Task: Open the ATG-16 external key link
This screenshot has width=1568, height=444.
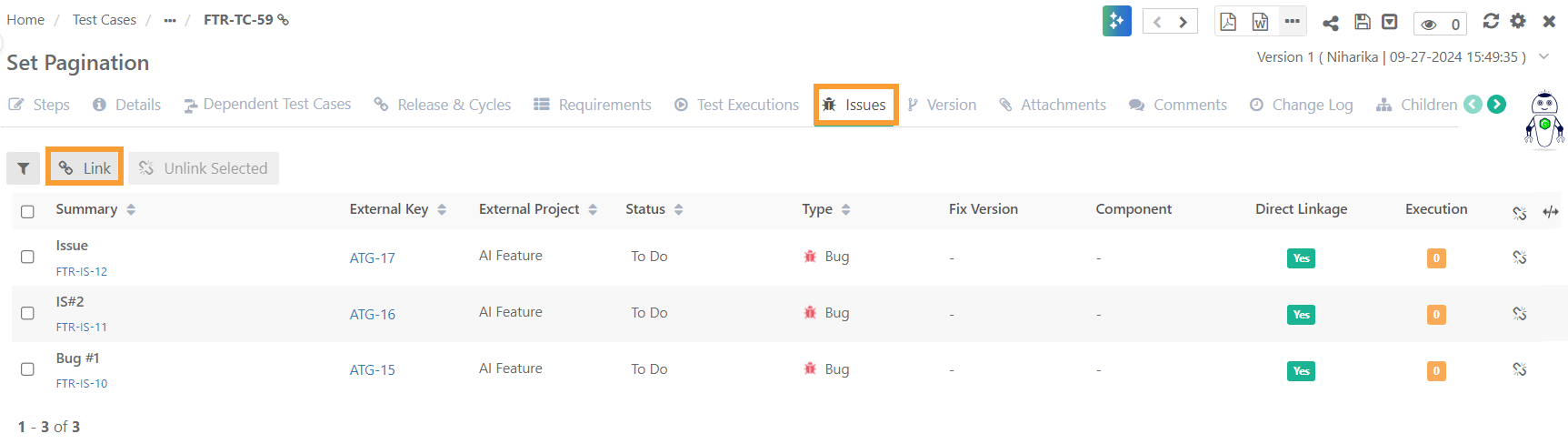Action: tap(373, 314)
